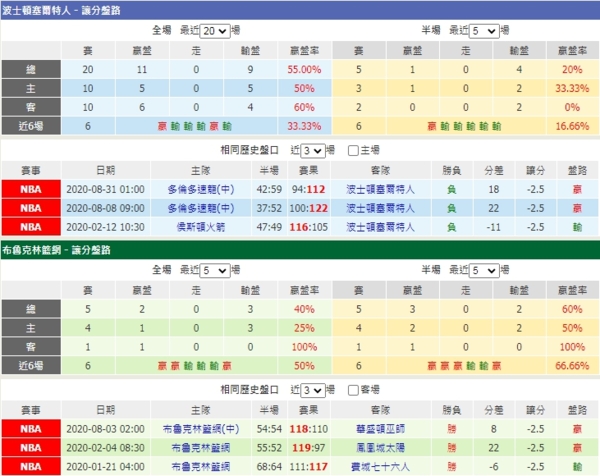Open 華盛頓巫師 team link

[380, 429]
